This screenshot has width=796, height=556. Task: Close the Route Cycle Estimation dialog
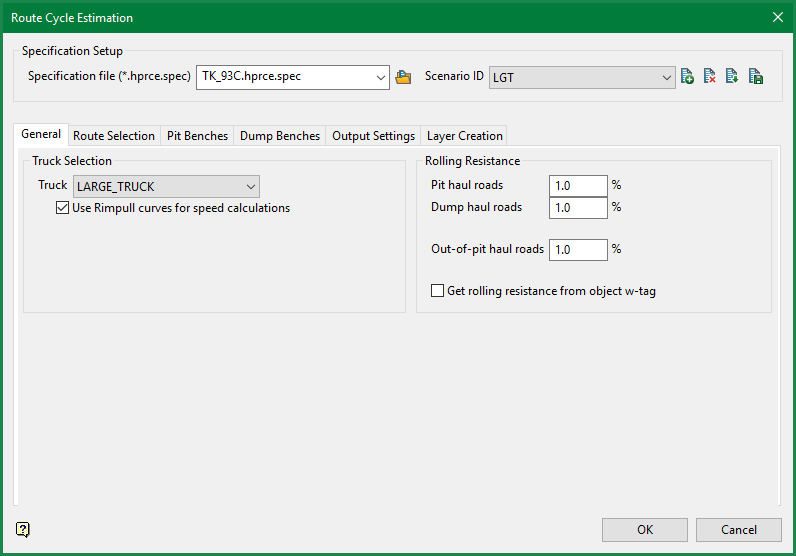point(777,17)
